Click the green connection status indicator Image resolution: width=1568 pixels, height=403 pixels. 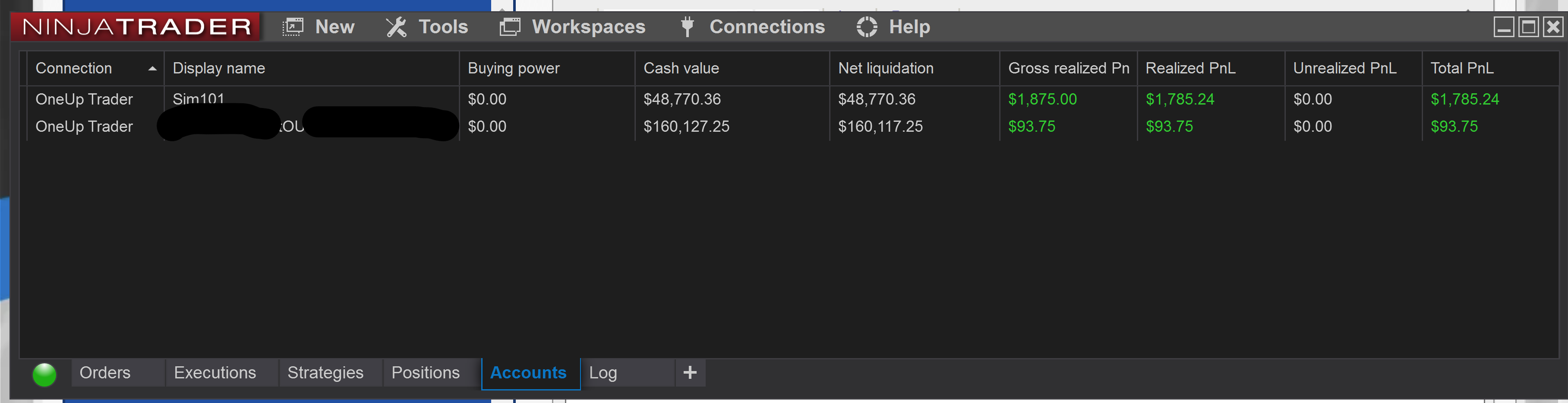point(44,374)
